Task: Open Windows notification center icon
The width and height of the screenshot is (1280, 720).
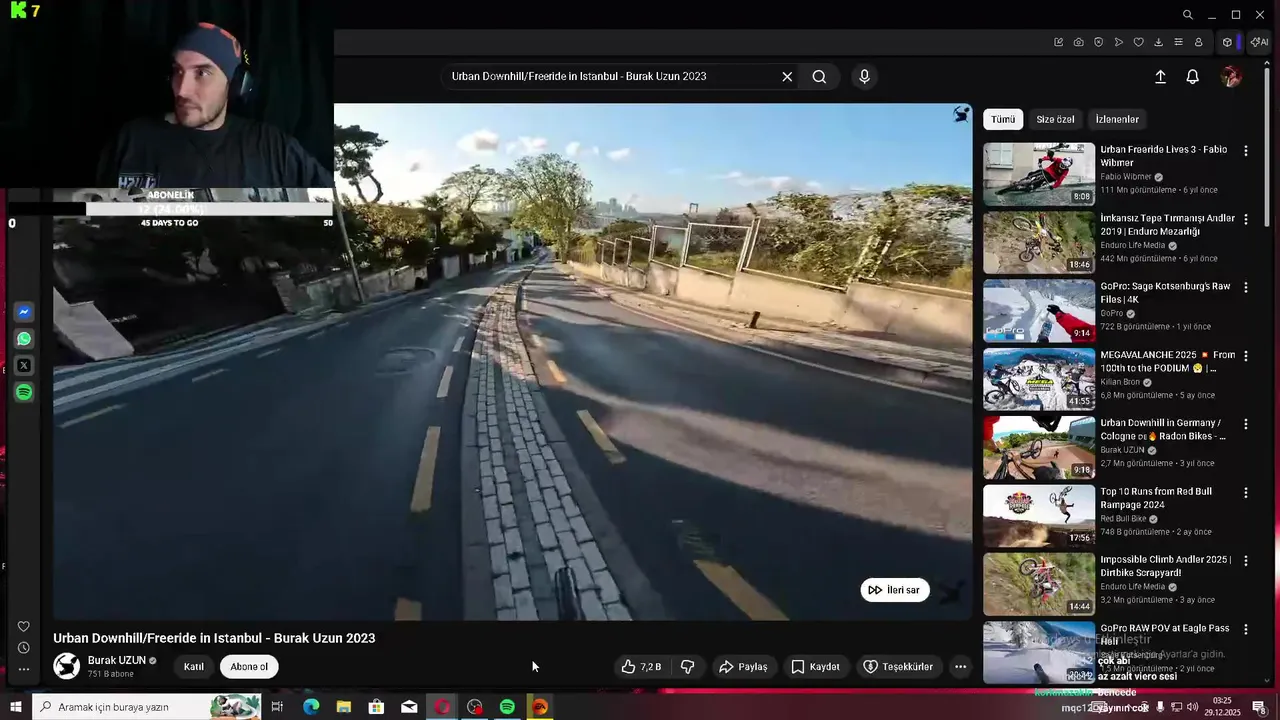Action: (1259, 707)
